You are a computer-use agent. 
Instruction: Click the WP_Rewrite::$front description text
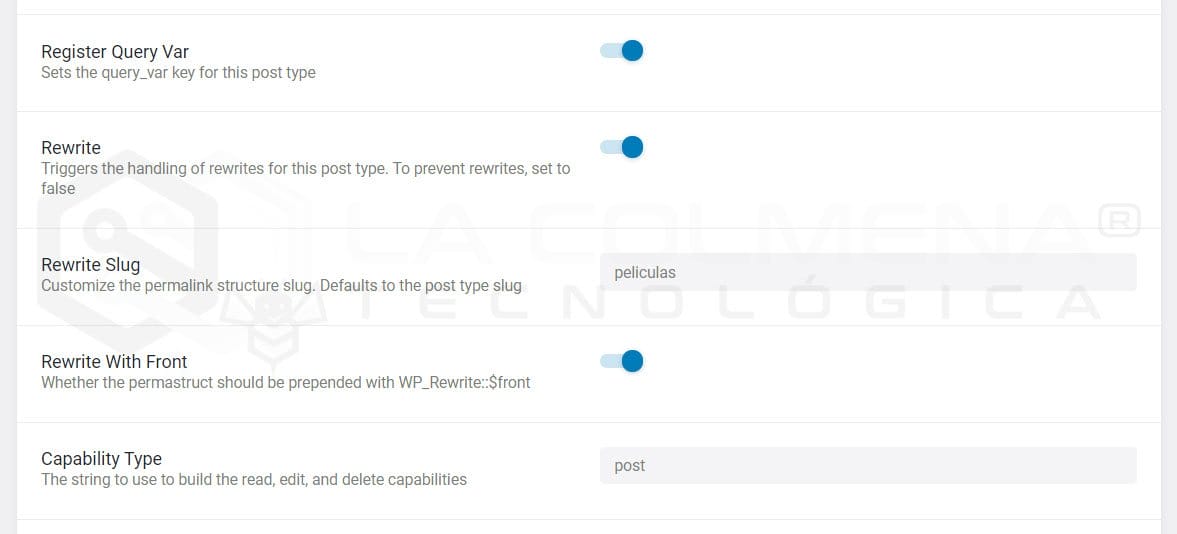point(285,383)
